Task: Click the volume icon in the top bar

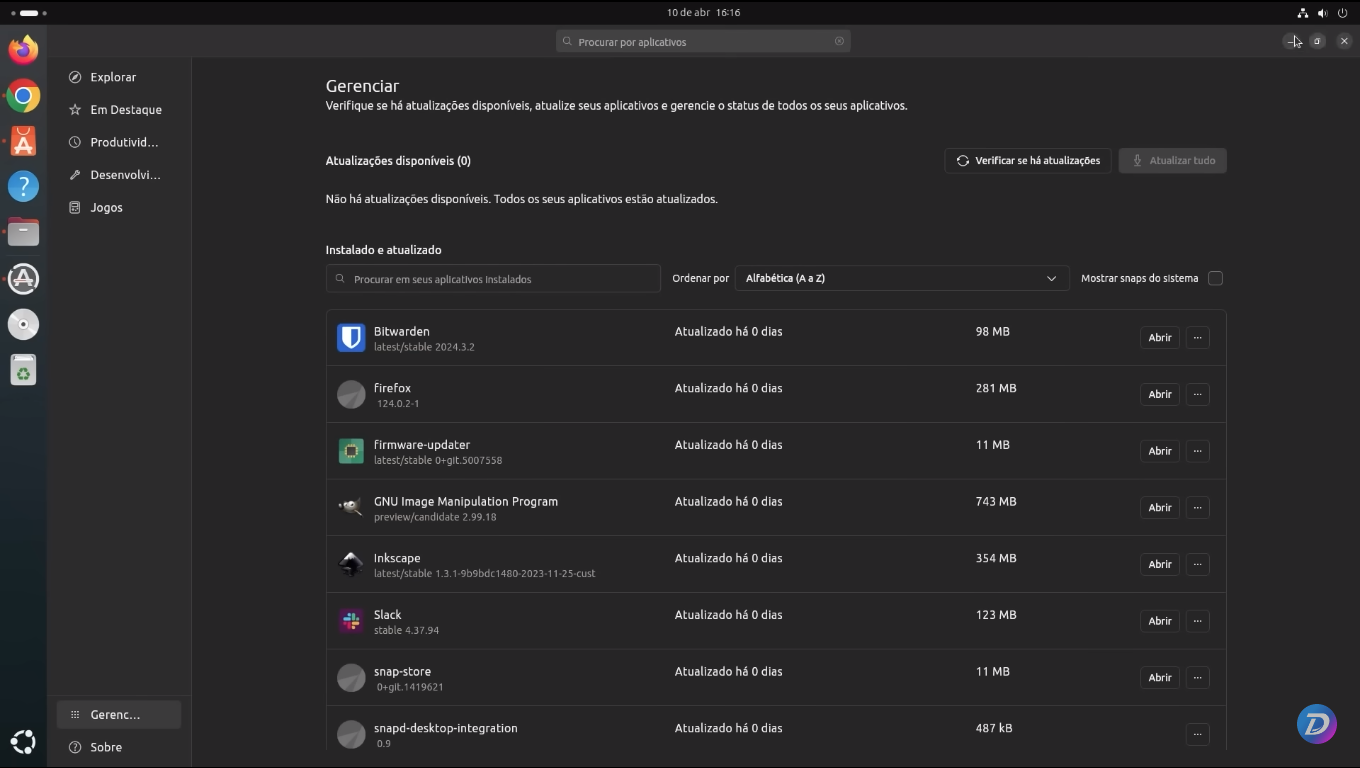Action: coord(1322,13)
